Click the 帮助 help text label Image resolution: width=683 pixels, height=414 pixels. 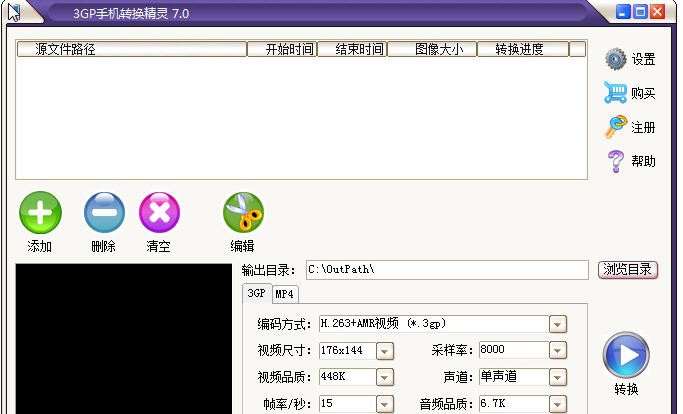[643, 161]
